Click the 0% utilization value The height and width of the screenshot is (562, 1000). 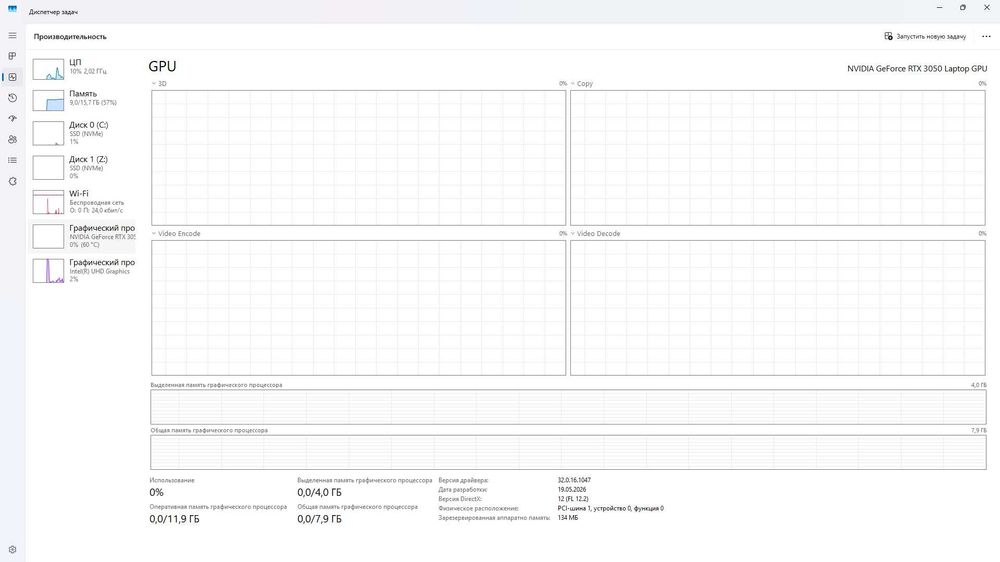(x=156, y=492)
